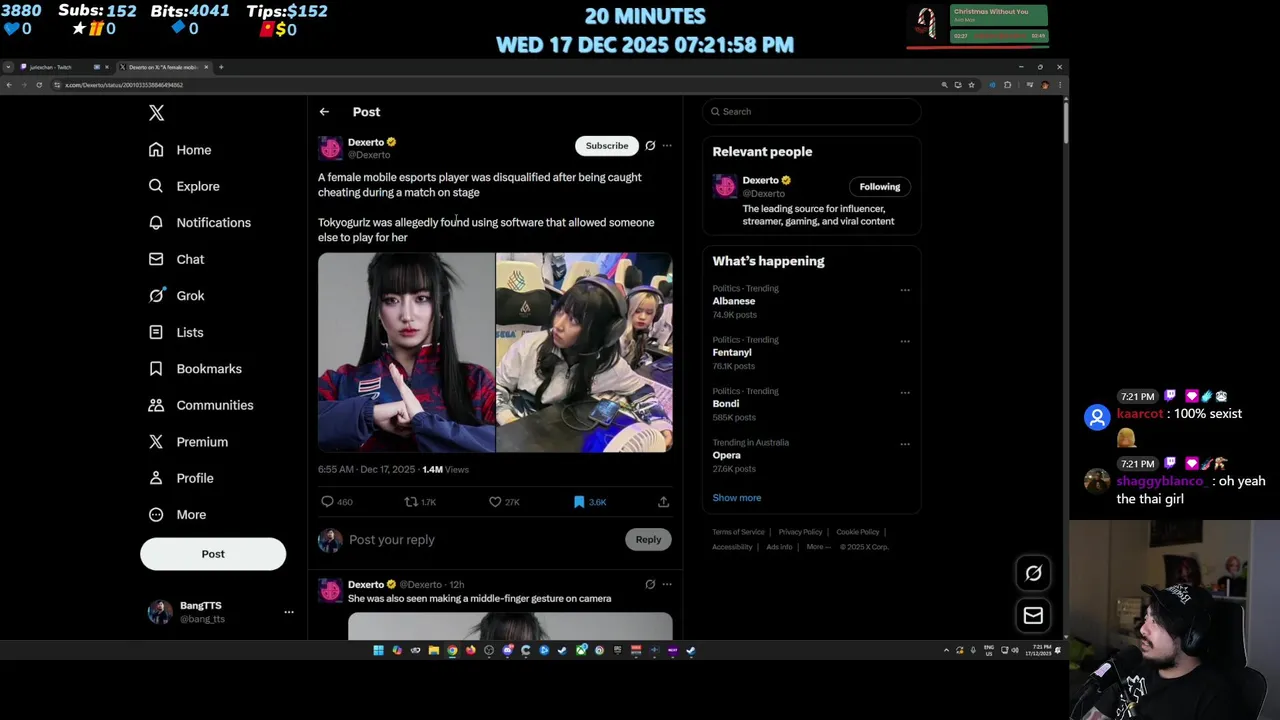Screen dimensions: 1280x720
Task: Open the main post's three-dot menu
Action: click(667, 146)
